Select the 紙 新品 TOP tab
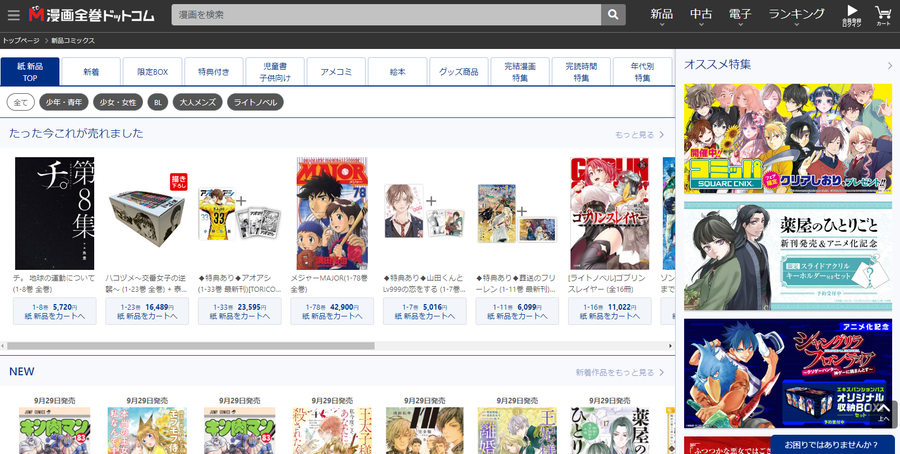The width and height of the screenshot is (900, 454). pos(30,72)
